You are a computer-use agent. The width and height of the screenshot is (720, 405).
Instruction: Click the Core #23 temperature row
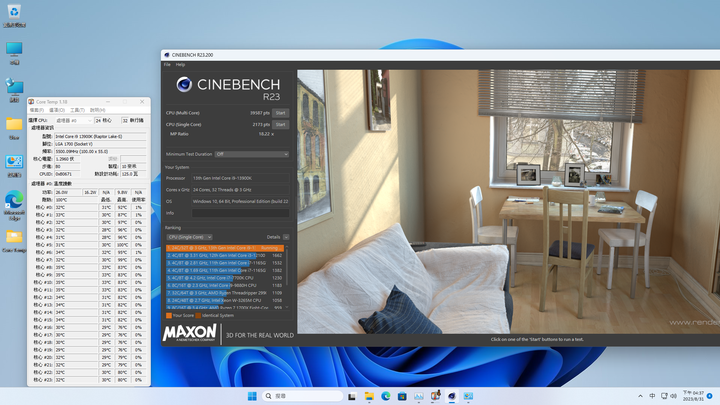point(90,380)
